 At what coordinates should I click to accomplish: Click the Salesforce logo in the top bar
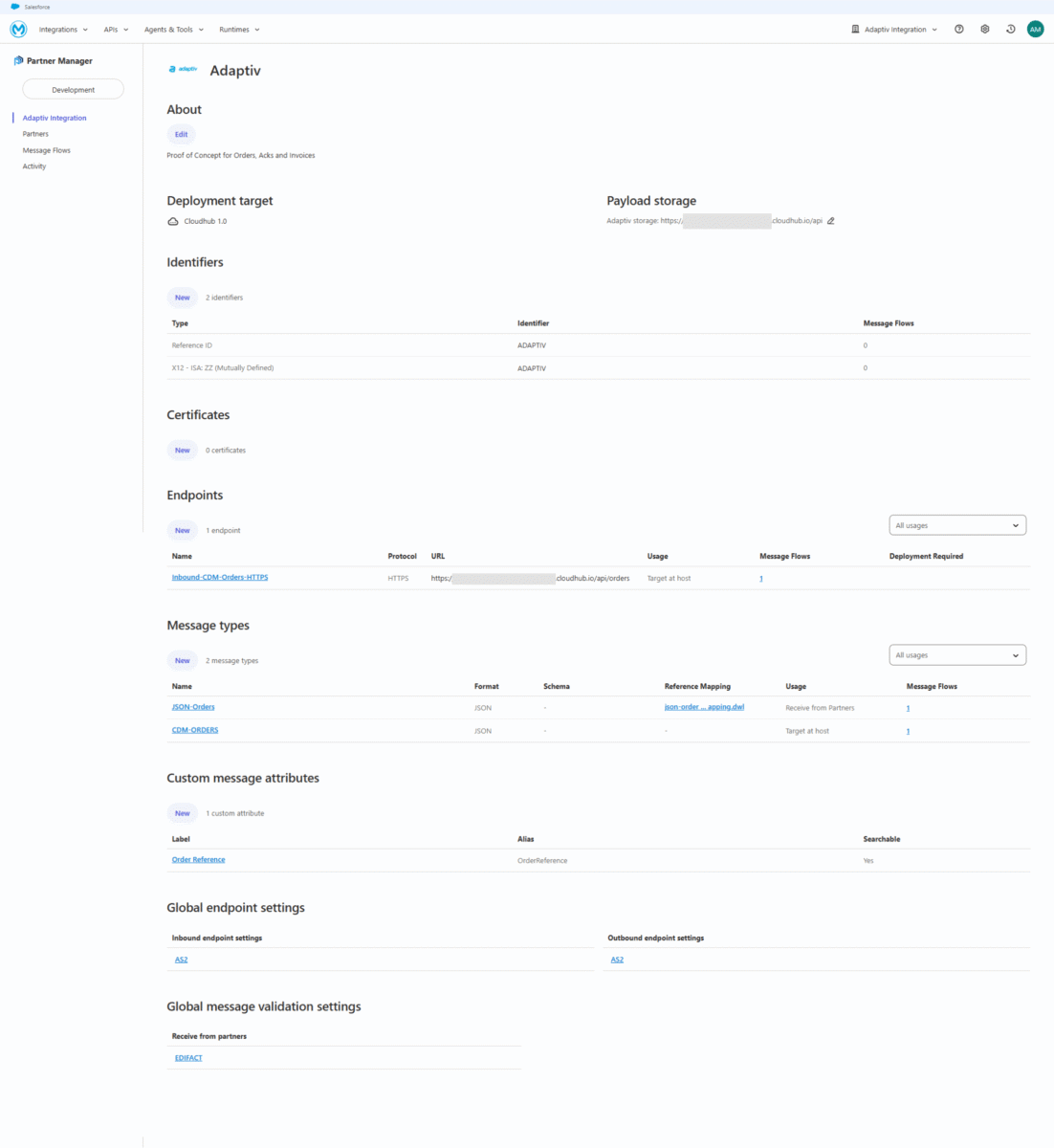point(15,7)
